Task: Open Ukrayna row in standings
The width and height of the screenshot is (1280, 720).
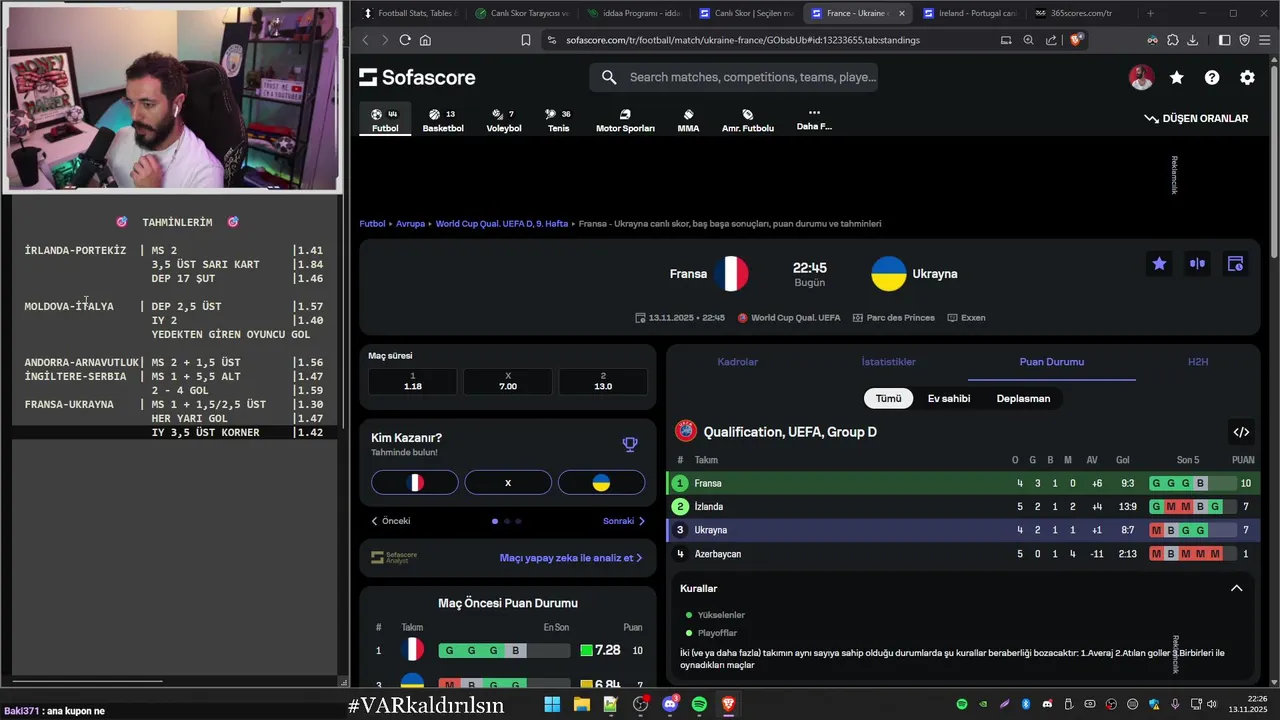Action: coord(963,530)
